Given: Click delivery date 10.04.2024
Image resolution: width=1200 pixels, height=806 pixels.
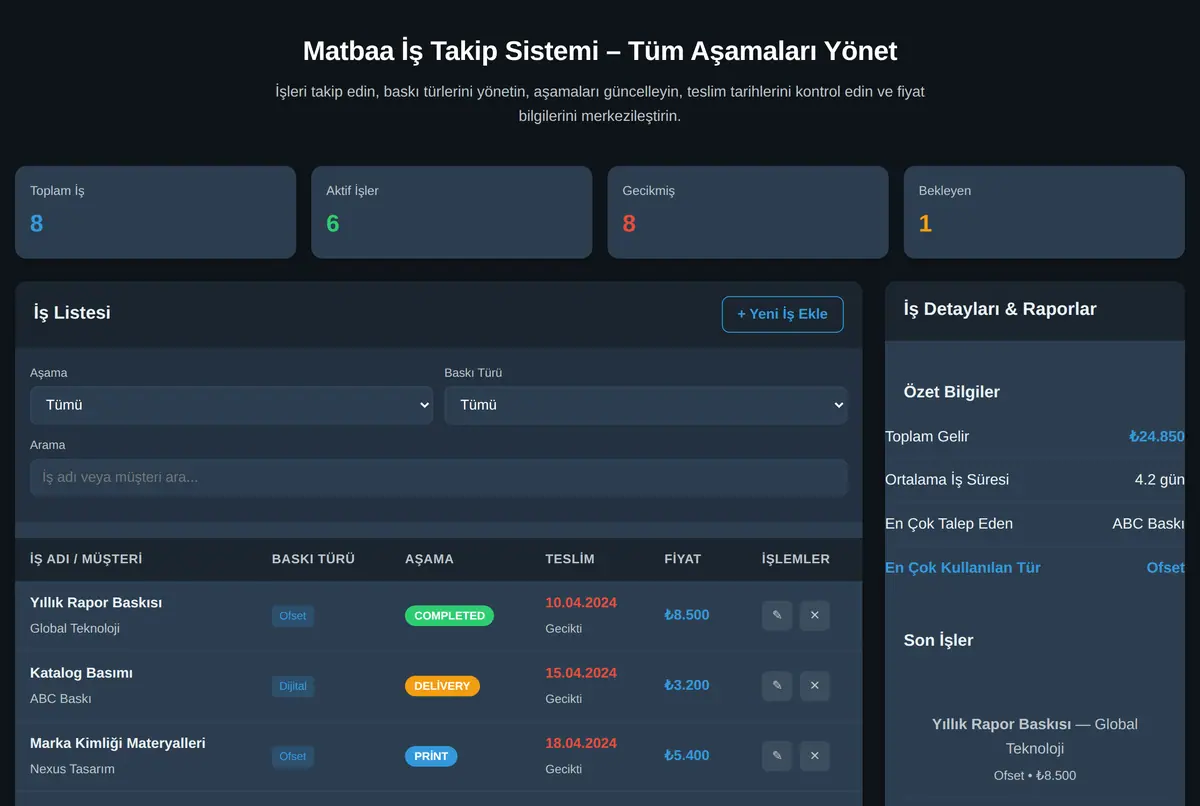Looking at the screenshot, I should (581, 603).
